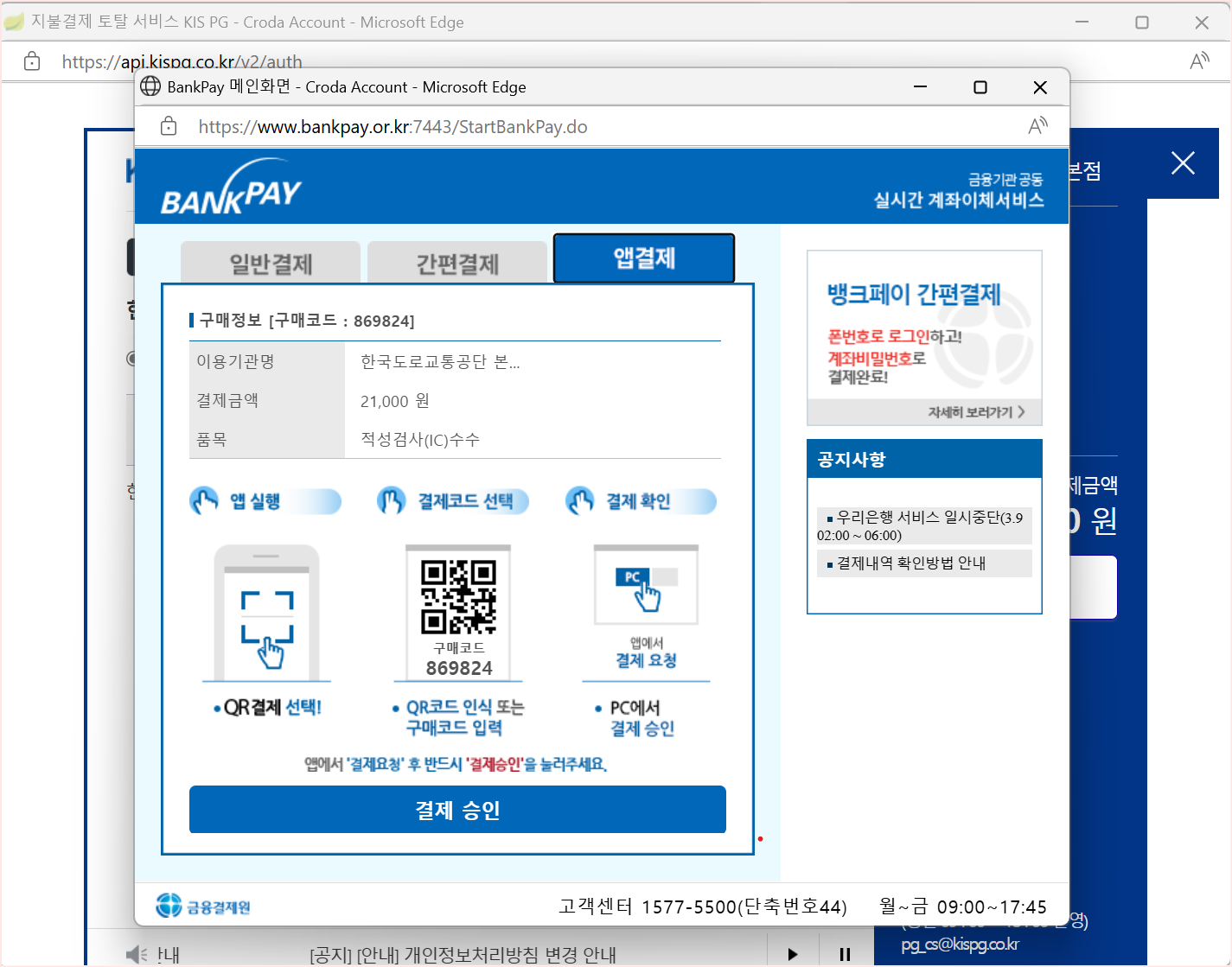The height and width of the screenshot is (967, 1232).
Task: Click site lock icon in KIS PG window
Action: (32, 61)
